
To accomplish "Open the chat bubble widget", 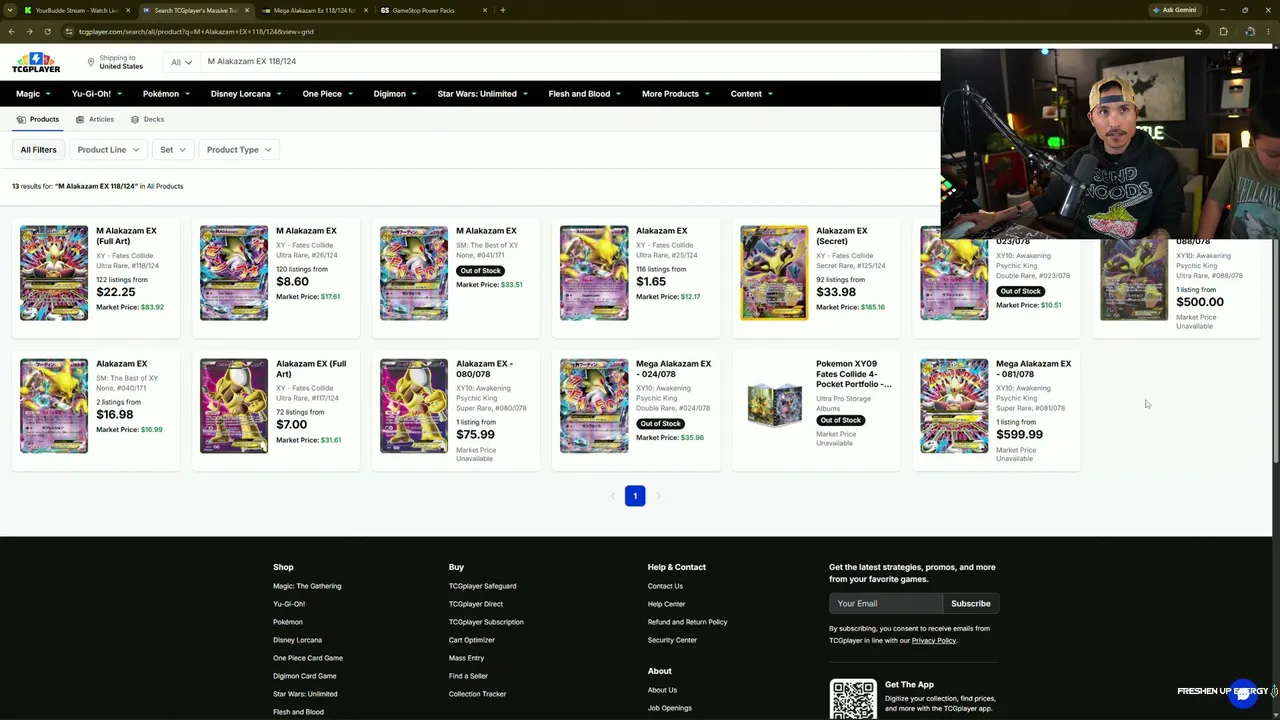I will [x=1243, y=693].
